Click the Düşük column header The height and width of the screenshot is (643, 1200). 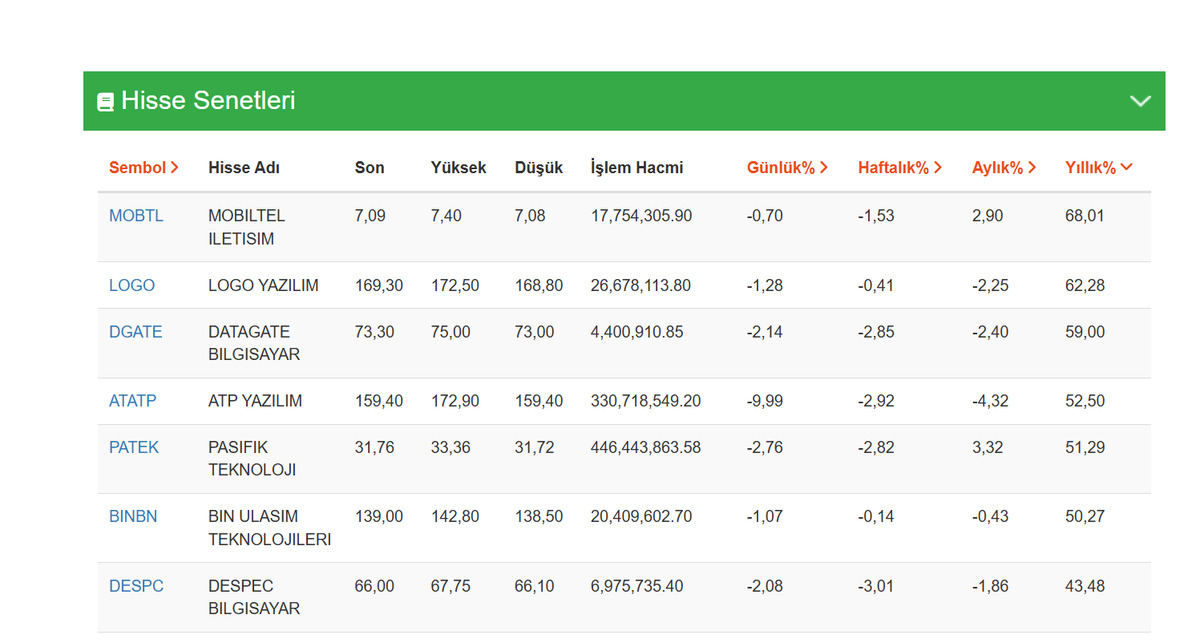point(539,168)
